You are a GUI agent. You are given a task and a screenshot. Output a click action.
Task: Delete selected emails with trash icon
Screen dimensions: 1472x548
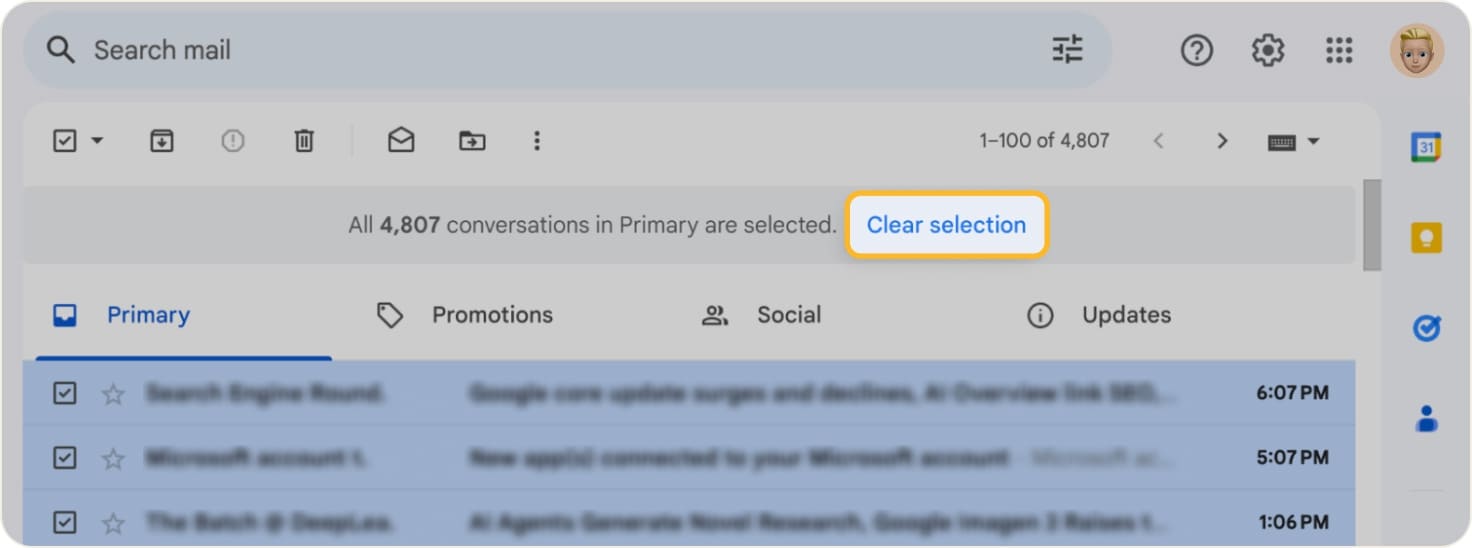click(304, 141)
